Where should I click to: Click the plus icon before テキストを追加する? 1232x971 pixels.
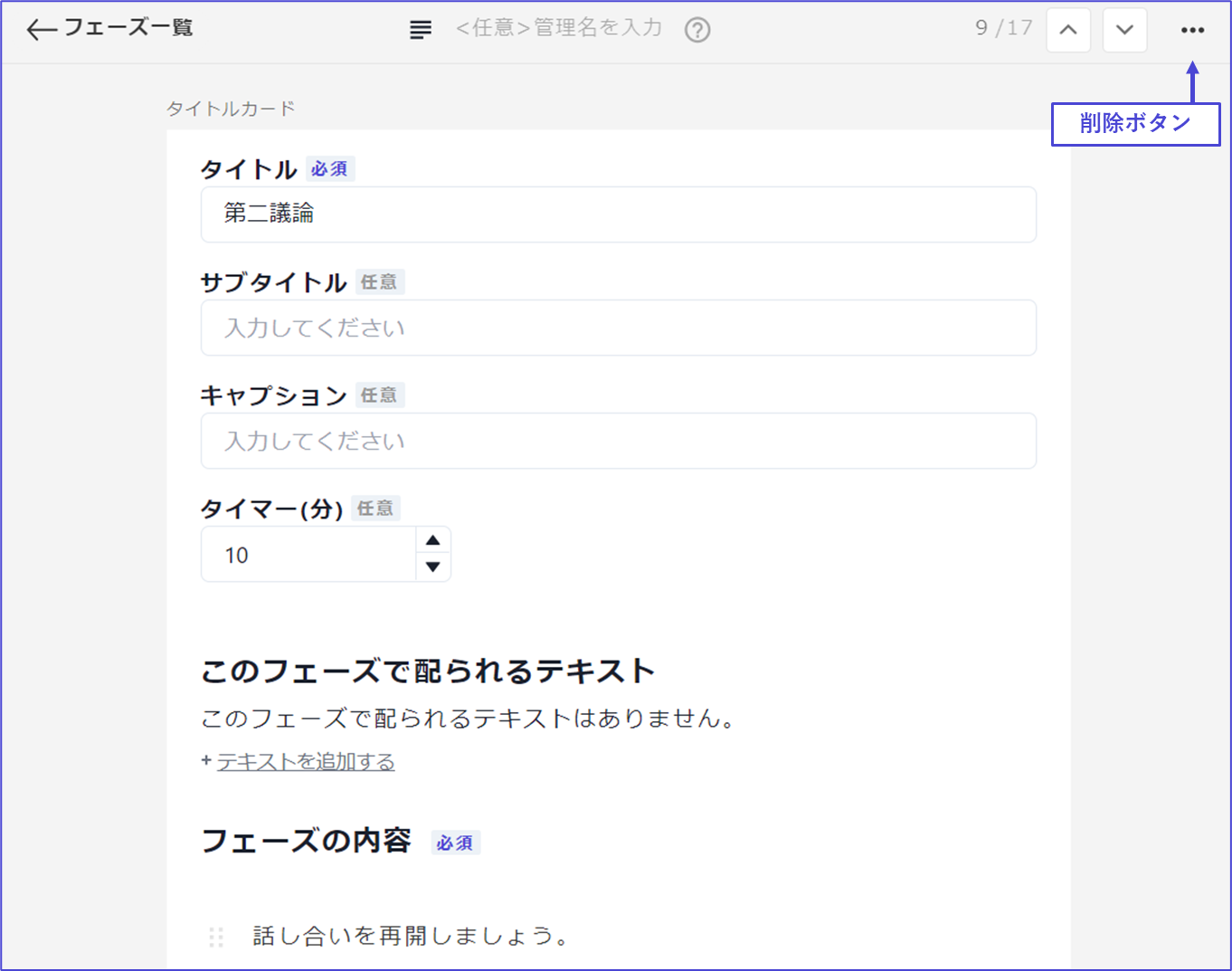(206, 761)
